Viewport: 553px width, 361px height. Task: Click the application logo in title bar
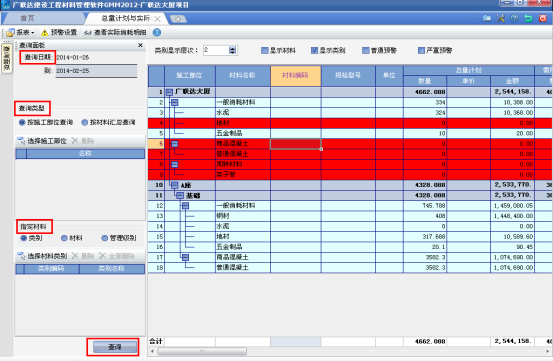point(6,5)
